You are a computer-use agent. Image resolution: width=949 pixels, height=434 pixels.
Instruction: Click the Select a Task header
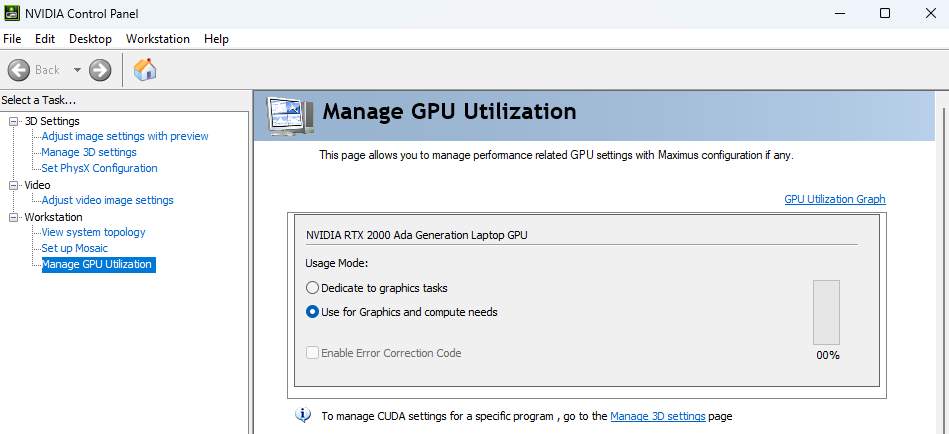[38, 100]
